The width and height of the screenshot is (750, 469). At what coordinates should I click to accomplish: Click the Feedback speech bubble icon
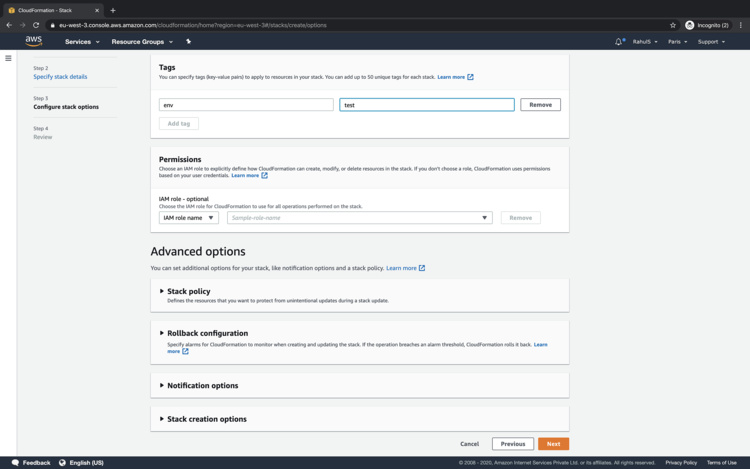(15, 463)
